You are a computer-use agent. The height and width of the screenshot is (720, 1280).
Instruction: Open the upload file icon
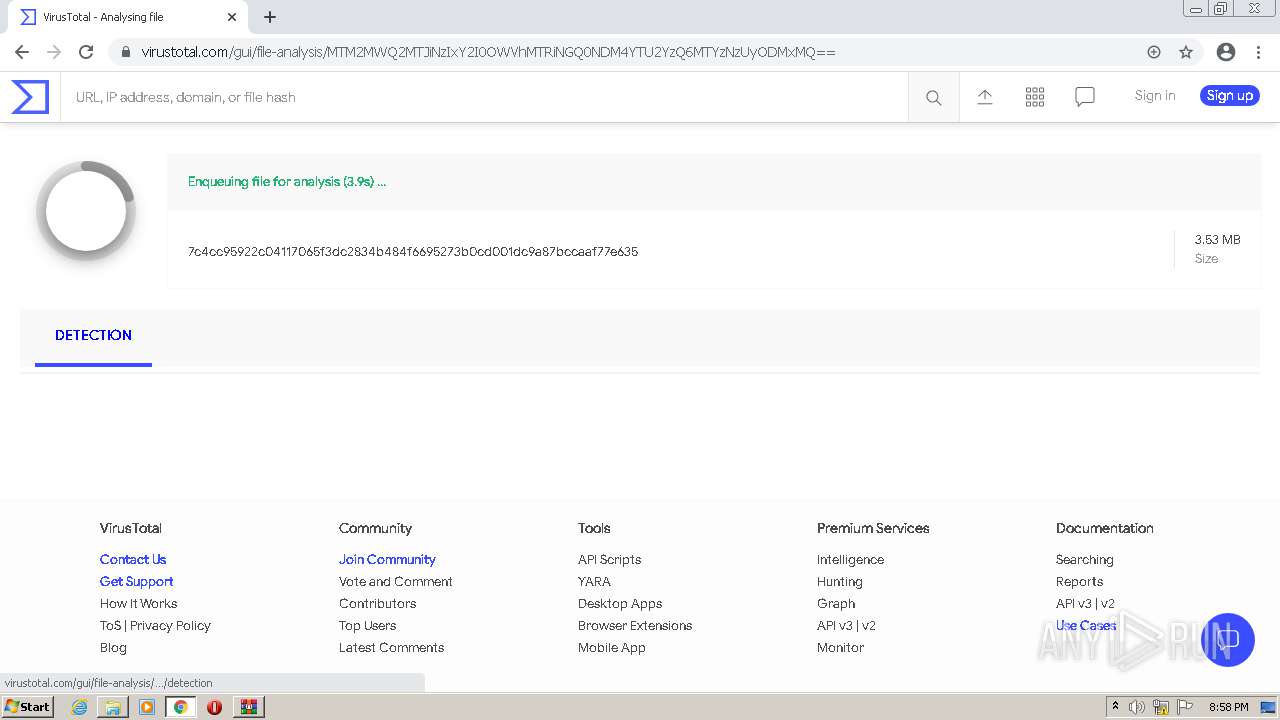985,97
